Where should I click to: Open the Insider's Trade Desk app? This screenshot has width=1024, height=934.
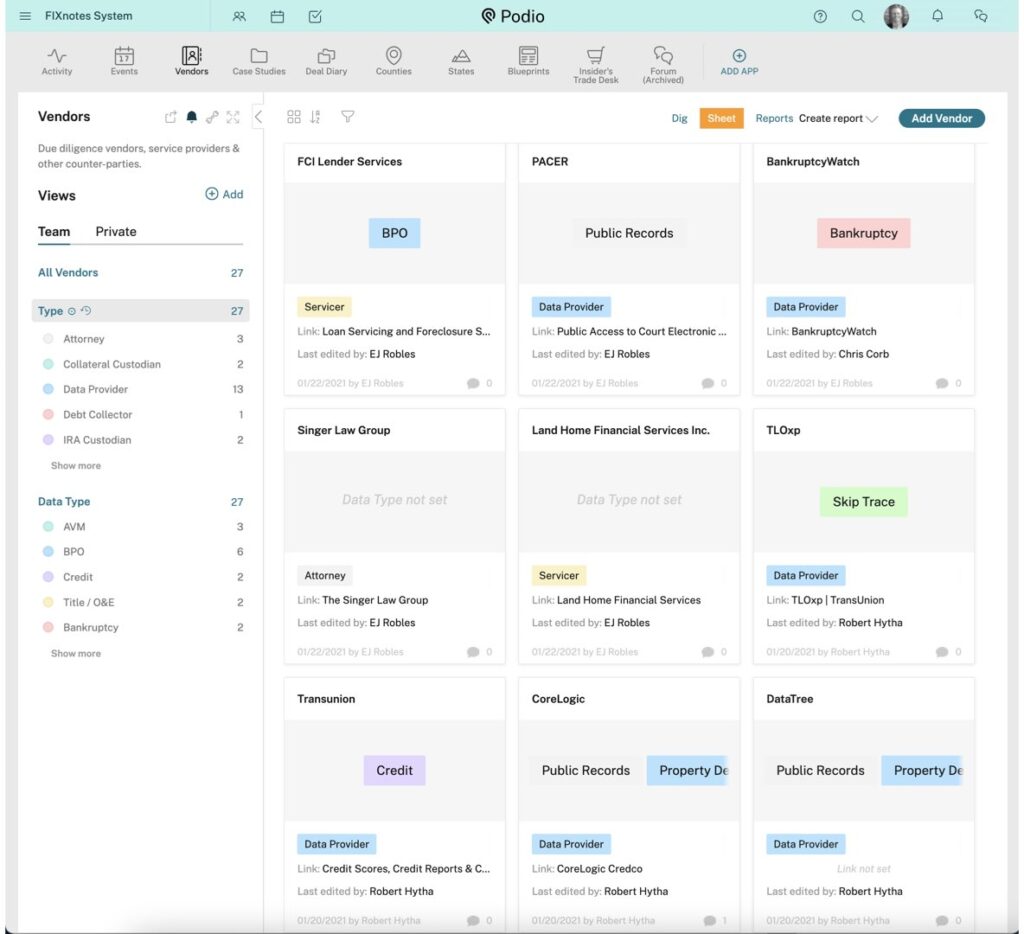point(596,65)
